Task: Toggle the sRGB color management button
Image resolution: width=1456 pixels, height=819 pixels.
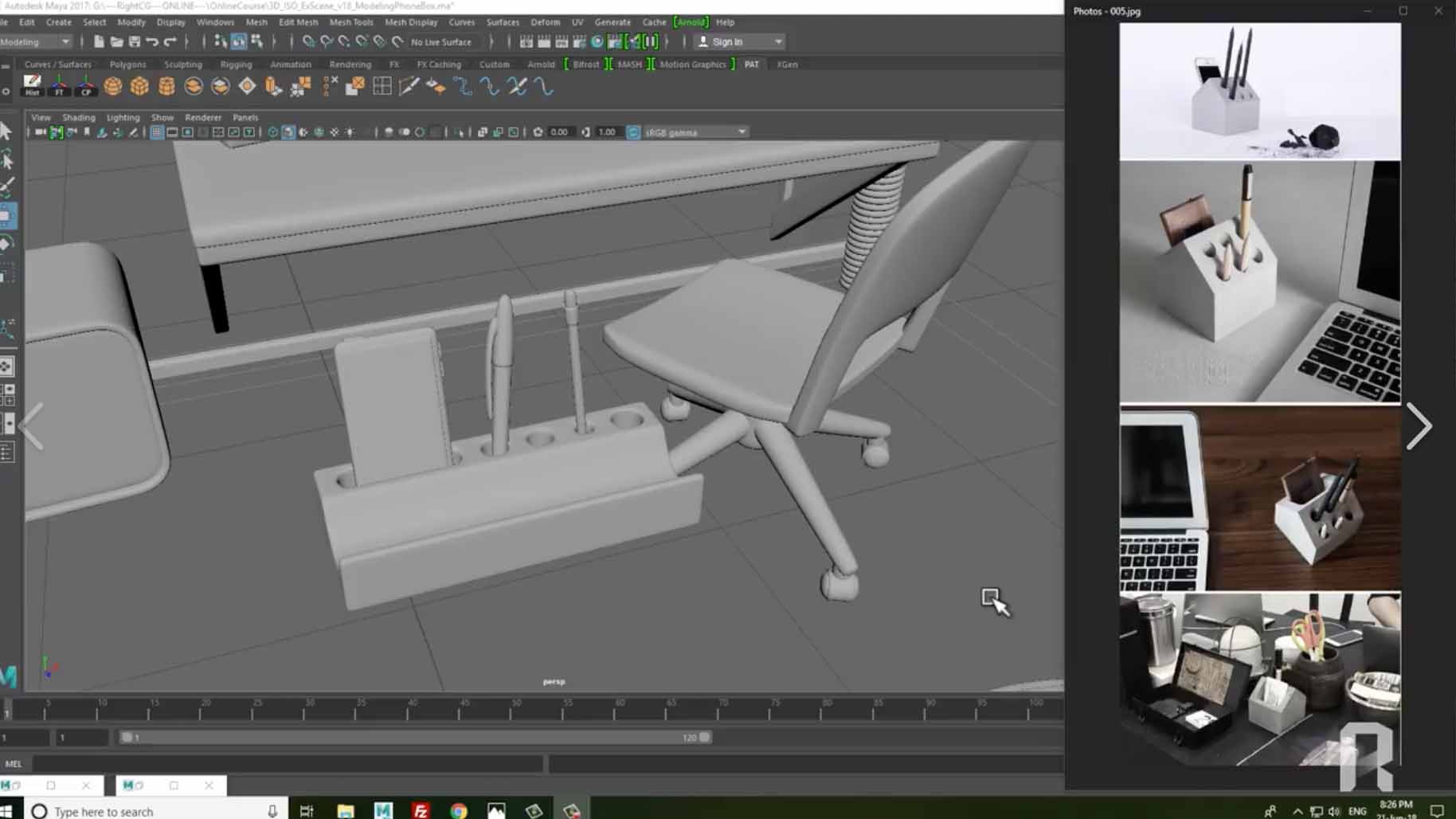Action: [x=633, y=132]
